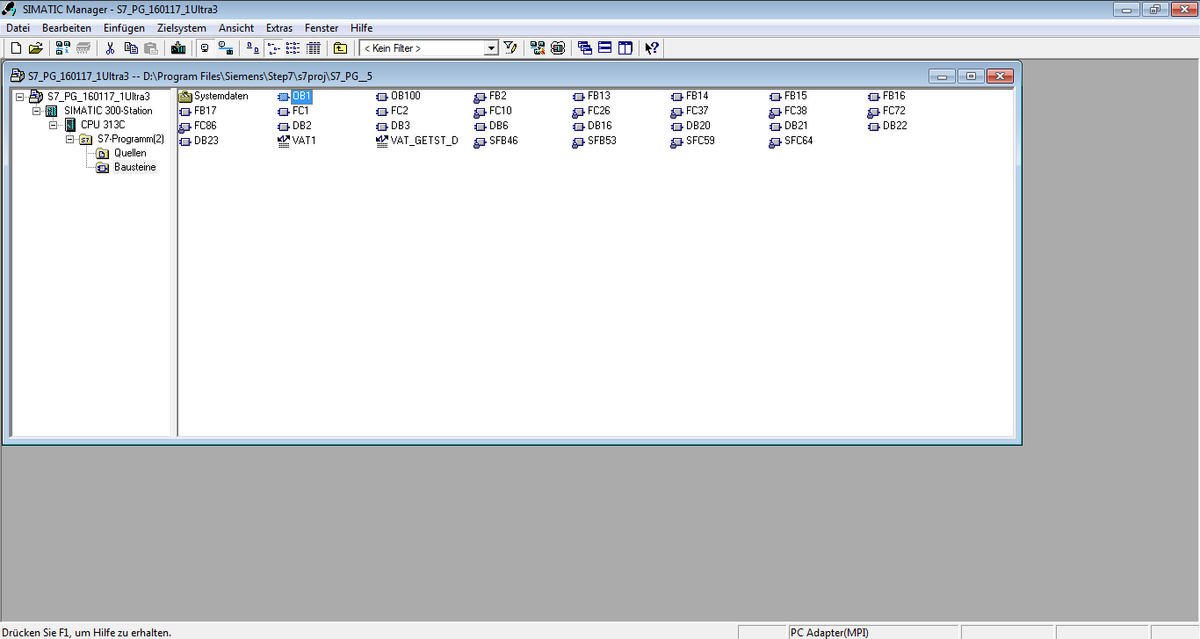The width and height of the screenshot is (1200, 639).
Task: Toggle the Online view button
Action: point(226,48)
